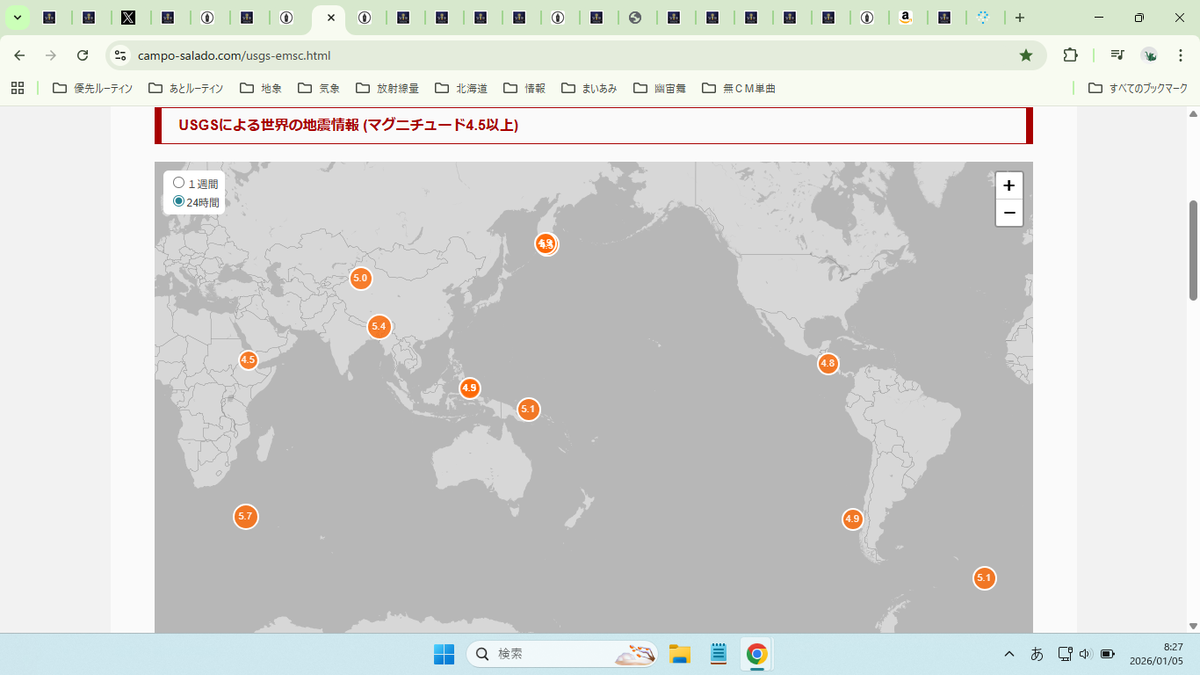Bookmark this page with the star icon
The height and width of the screenshot is (675, 1200).
tap(1026, 56)
